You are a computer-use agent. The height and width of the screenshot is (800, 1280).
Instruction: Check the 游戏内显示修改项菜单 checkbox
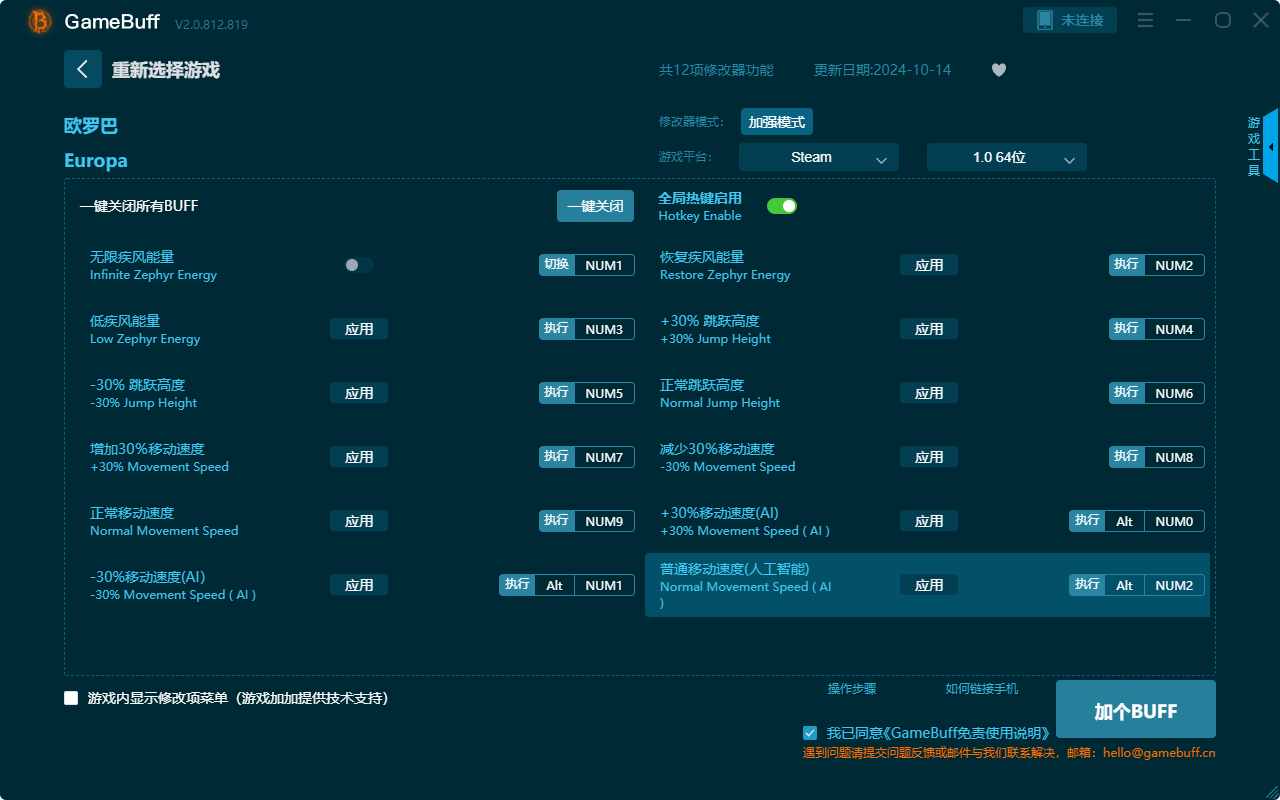71,698
